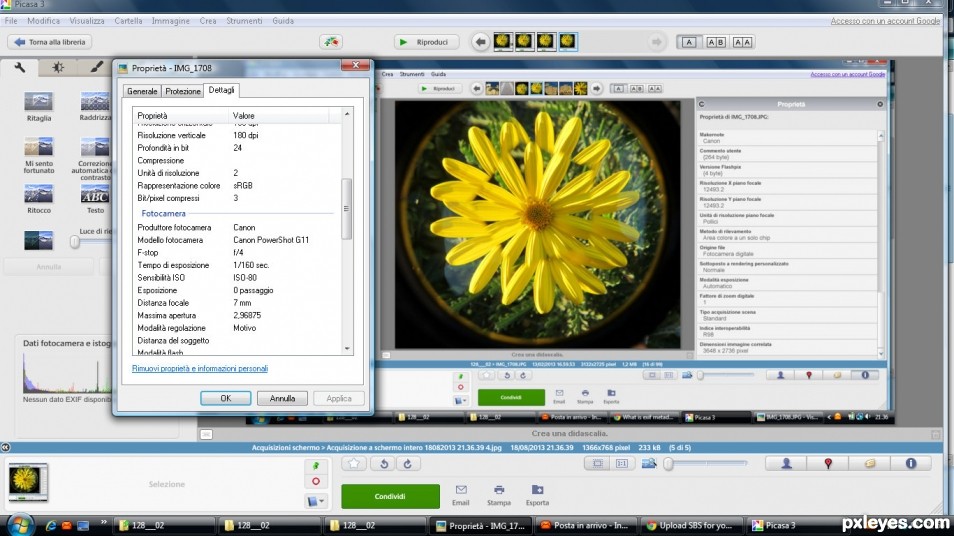Open the tags panel icon
Screen dimensions: 954x536
(x=869, y=464)
